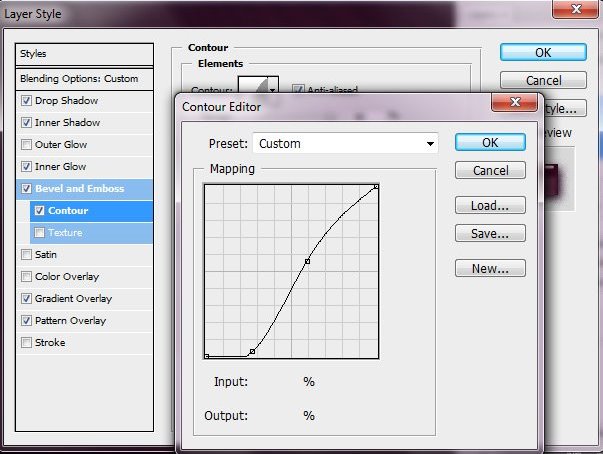Click the Save... contour button
The width and height of the screenshot is (603, 454).
[490, 234]
